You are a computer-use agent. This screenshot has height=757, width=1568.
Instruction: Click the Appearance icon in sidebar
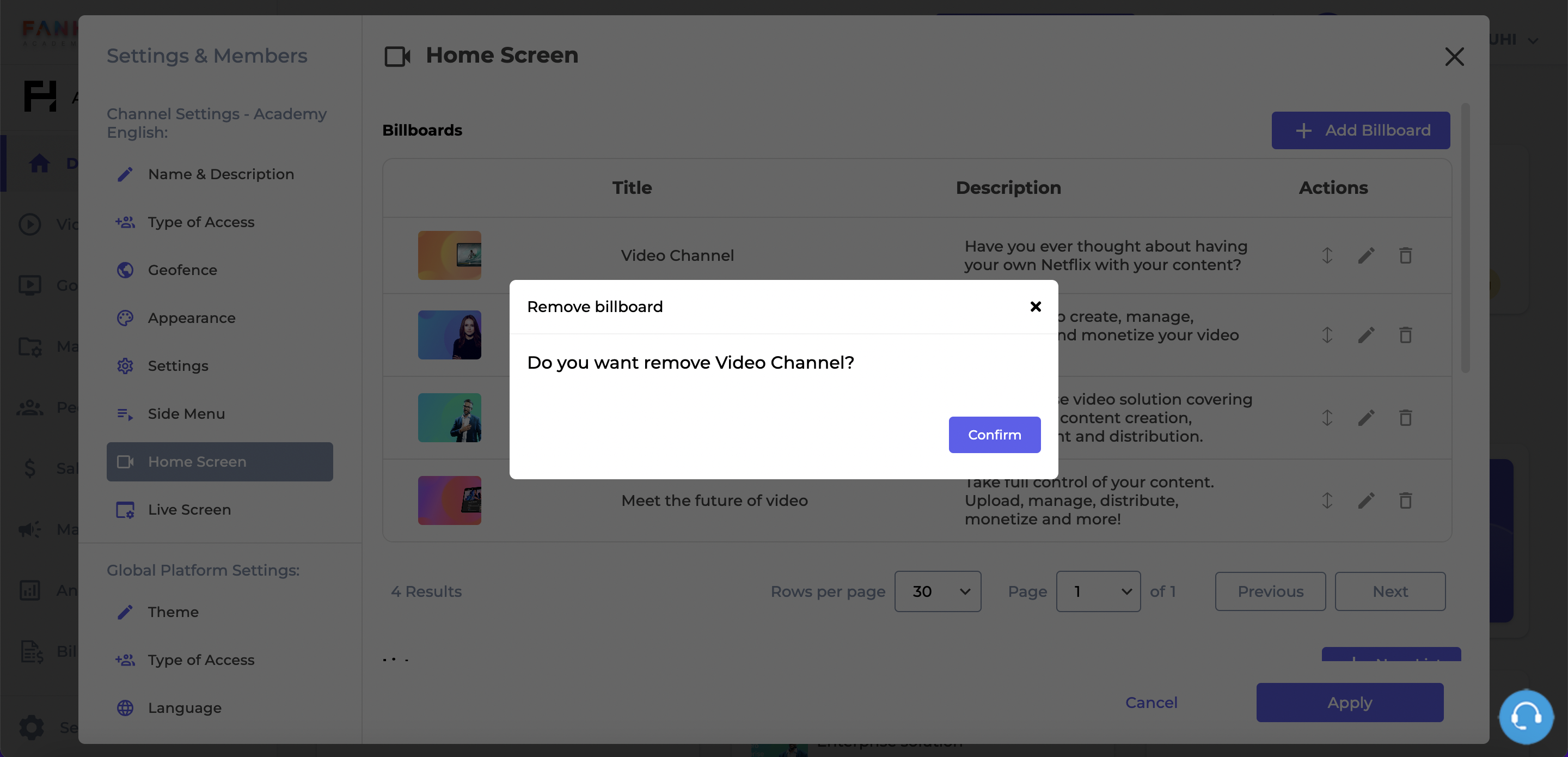(124, 318)
